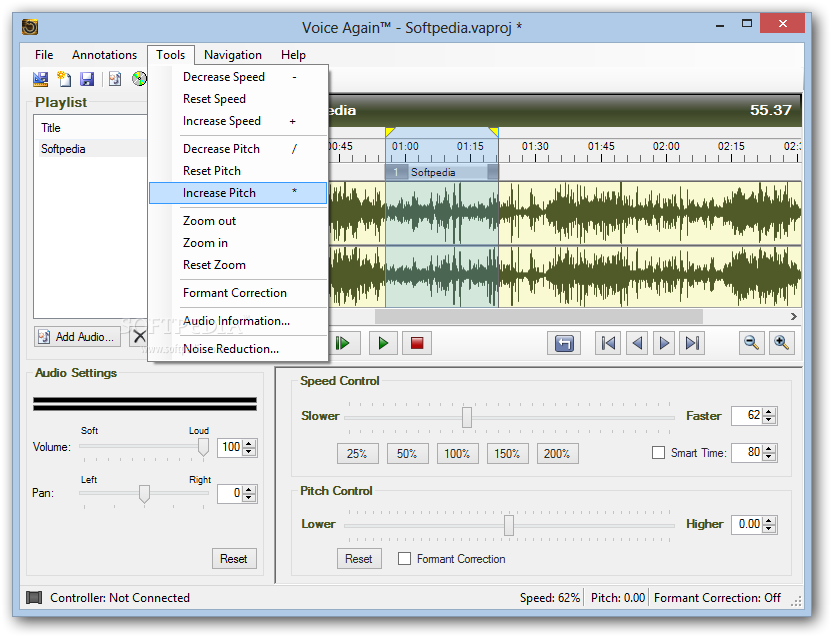Choose Increase Pitch from Tools menu
This screenshot has width=832, height=637.
click(x=238, y=193)
